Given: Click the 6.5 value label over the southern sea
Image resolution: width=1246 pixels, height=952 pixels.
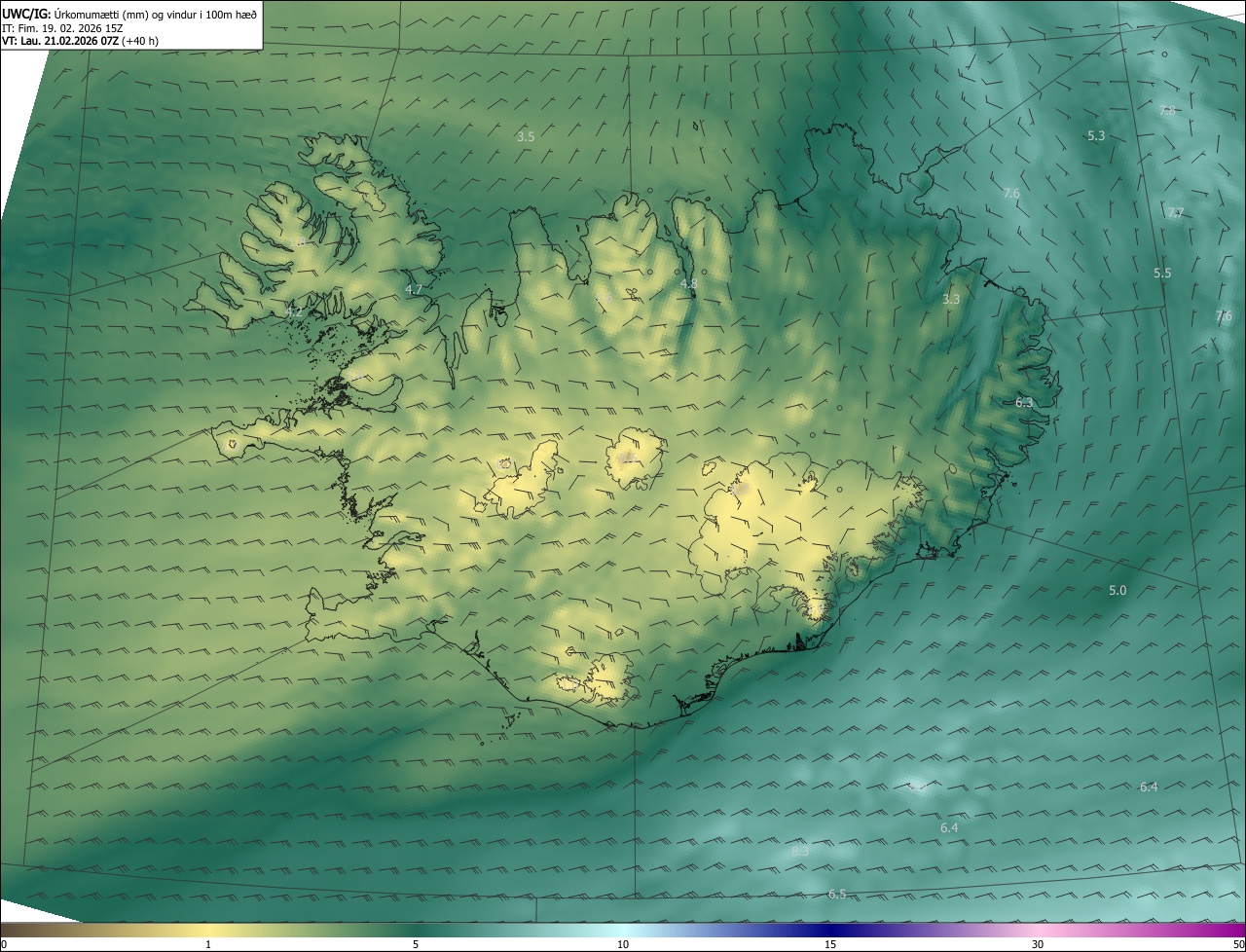Looking at the screenshot, I should (x=837, y=894).
